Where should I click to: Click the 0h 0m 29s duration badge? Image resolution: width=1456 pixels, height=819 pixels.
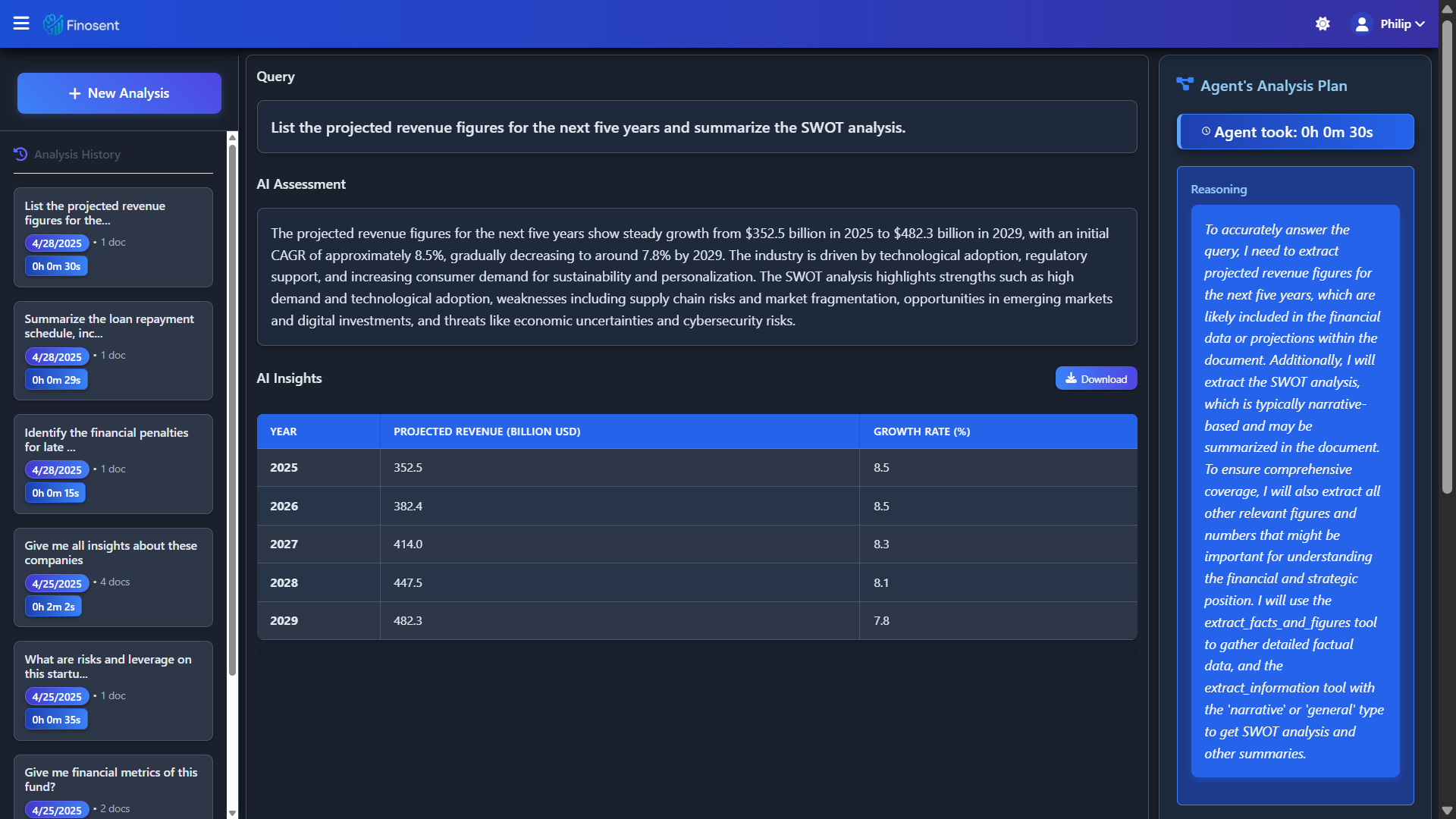pyautogui.click(x=56, y=380)
